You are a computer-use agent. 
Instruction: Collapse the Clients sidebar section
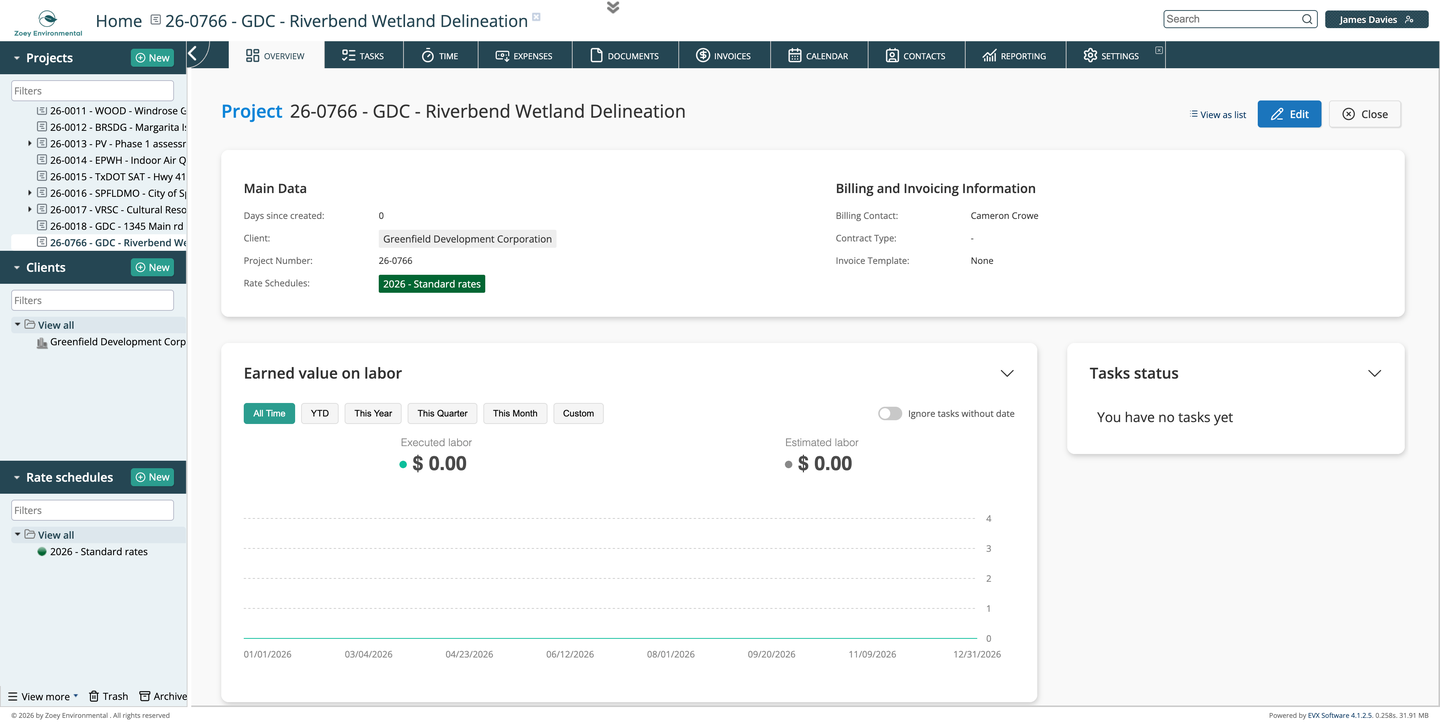pyautogui.click(x=17, y=268)
